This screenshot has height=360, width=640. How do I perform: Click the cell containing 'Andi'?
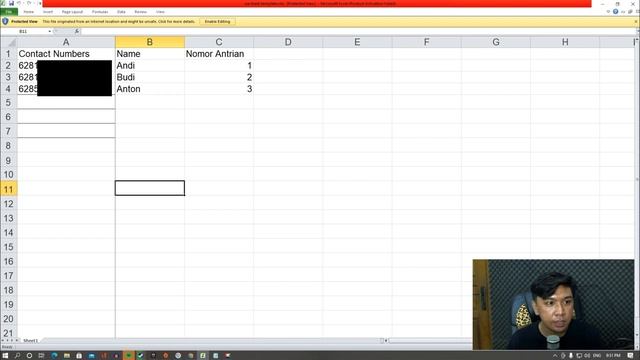pos(150,66)
